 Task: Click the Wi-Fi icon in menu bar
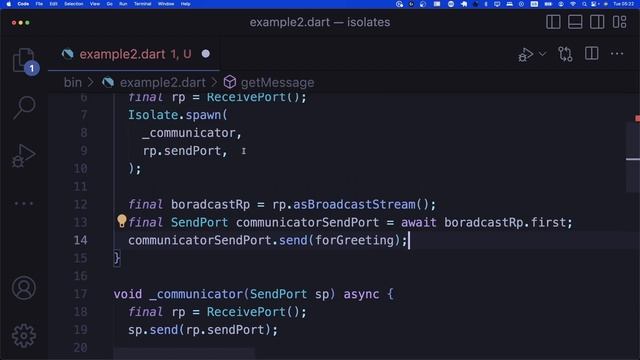click(x=573, y=4)
